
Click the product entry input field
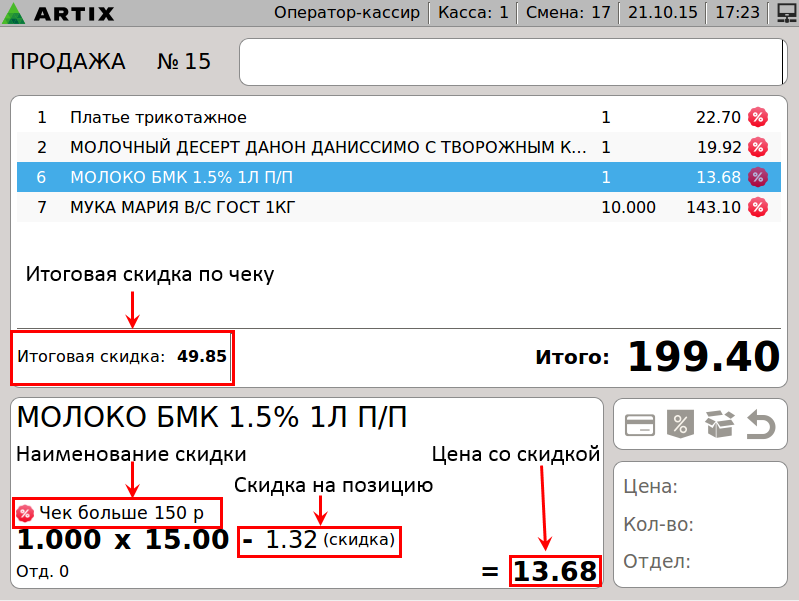511,62
